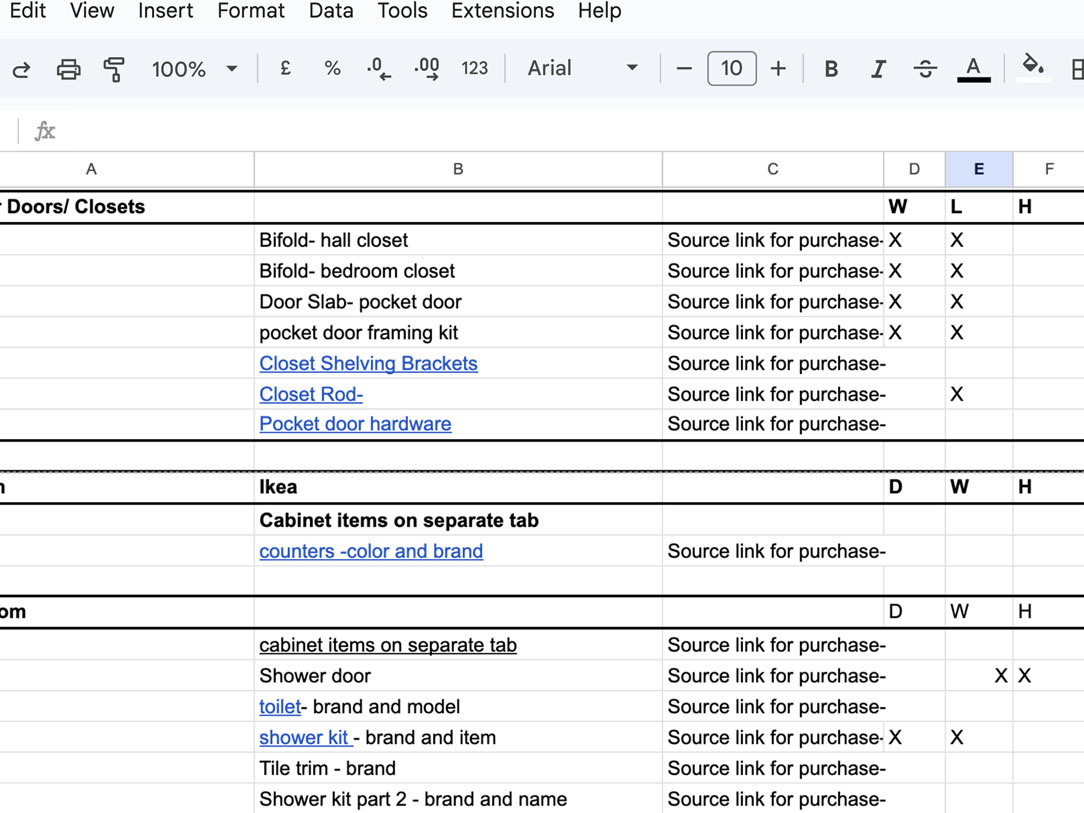Select the Bifold- bedroom closet cell
This screenshot has height=813, width=1084.
pos(458,271)
